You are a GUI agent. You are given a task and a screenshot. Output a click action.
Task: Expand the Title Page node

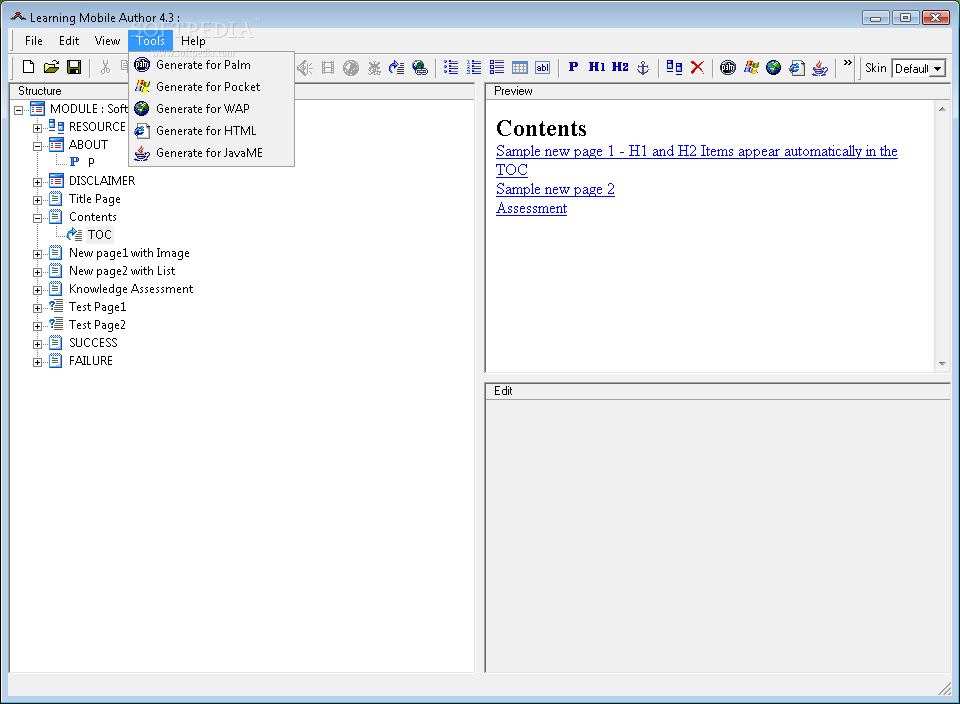coord(37,200)
